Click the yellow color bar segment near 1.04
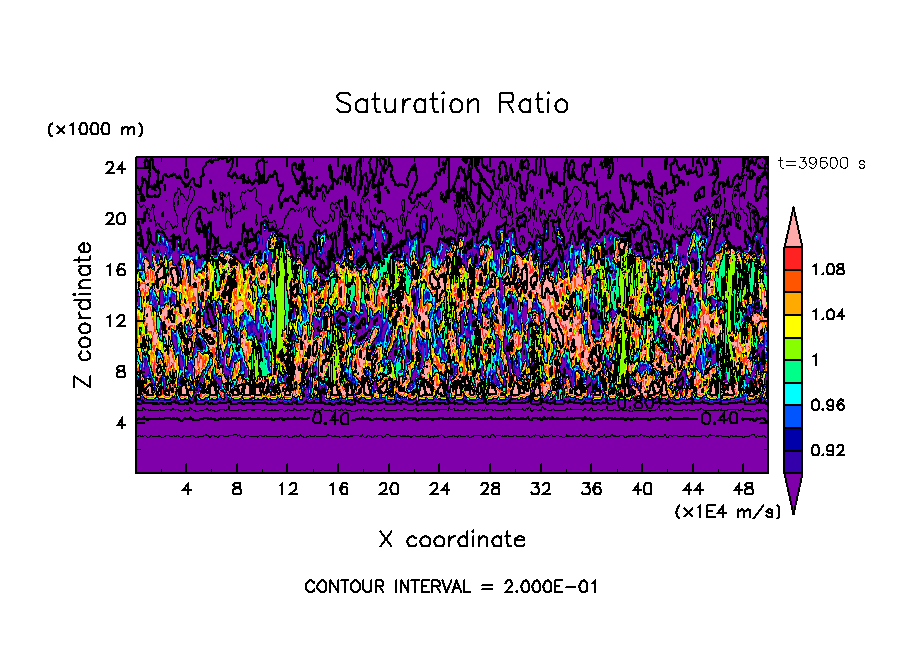This screenshot has height=654, width=904. coord(793,326)
